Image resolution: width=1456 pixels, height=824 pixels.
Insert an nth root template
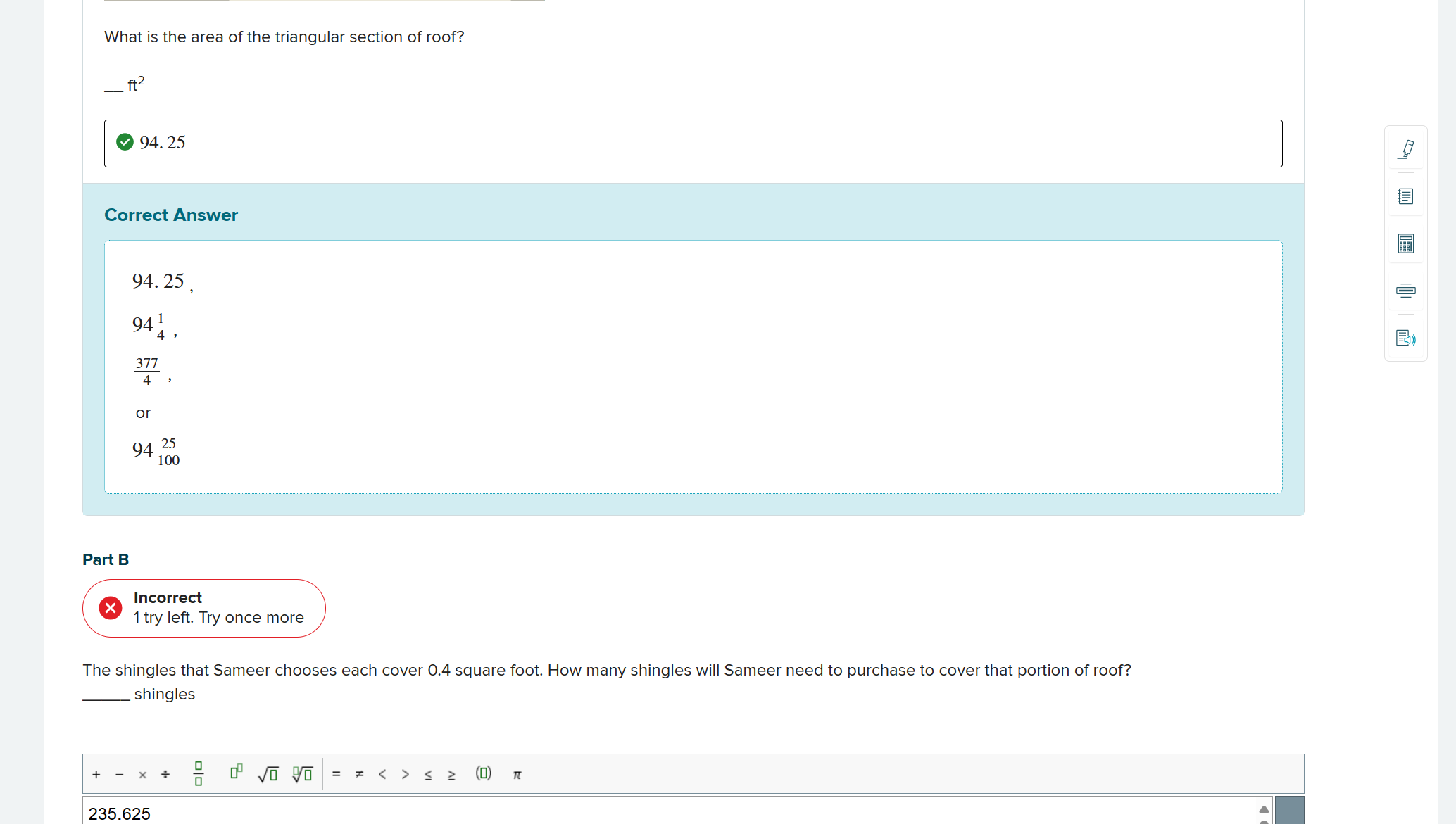[302, 774]
